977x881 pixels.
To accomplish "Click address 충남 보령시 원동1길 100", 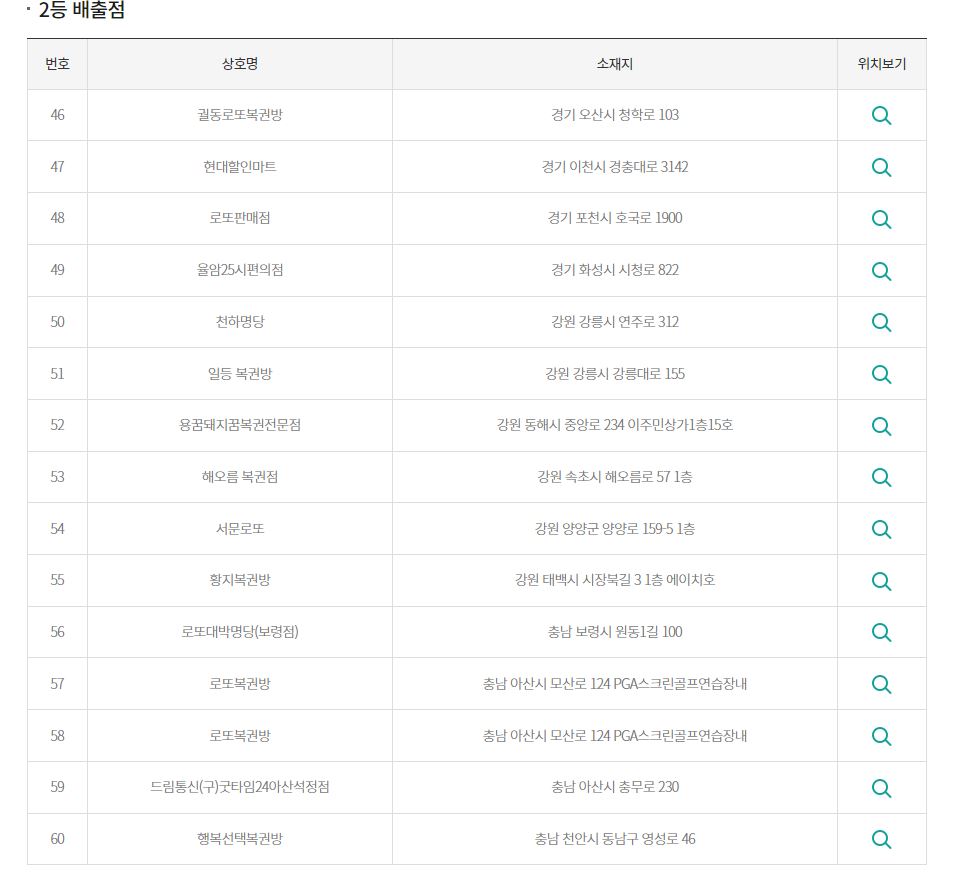I will point(615,632).
